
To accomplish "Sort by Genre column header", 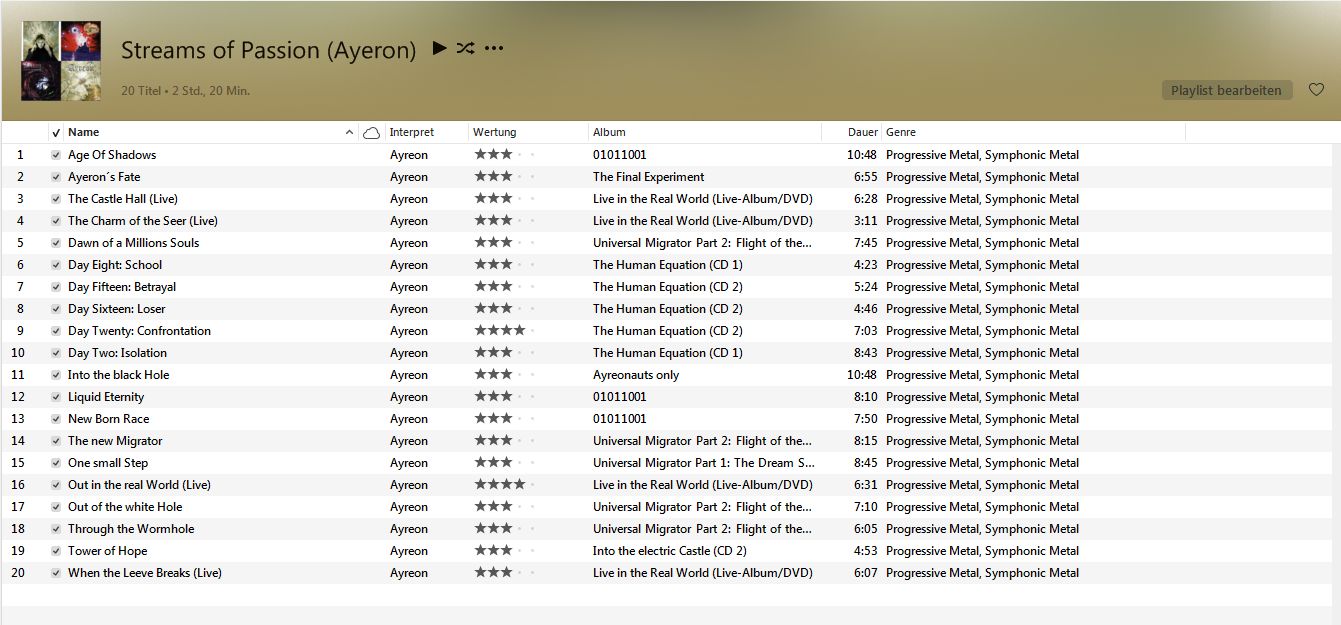I will tap(901, 132).
